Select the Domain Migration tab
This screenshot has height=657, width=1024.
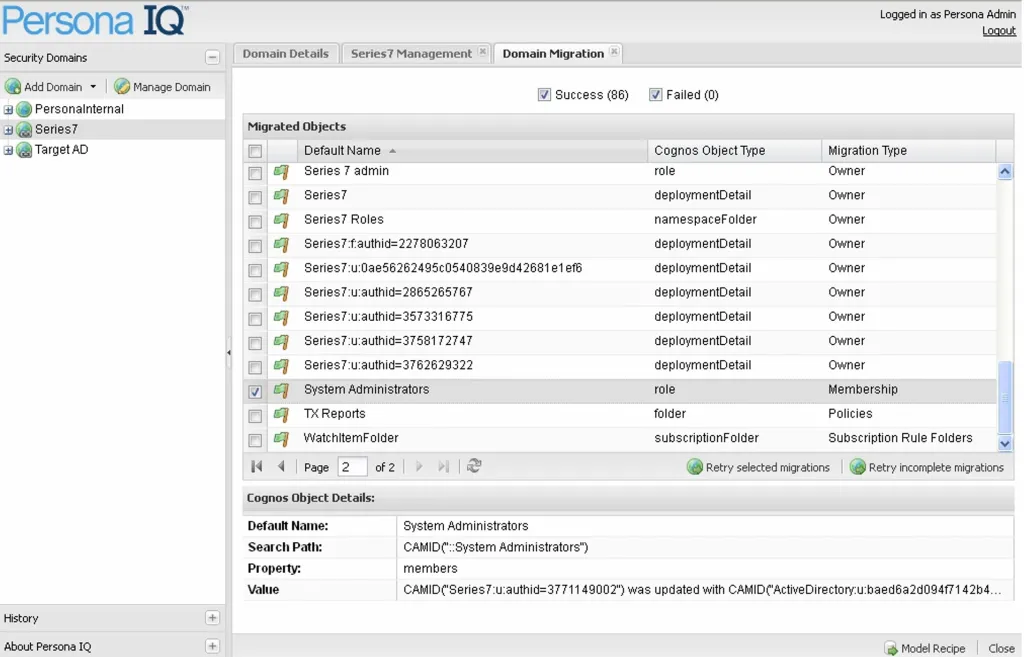point(552,54)
